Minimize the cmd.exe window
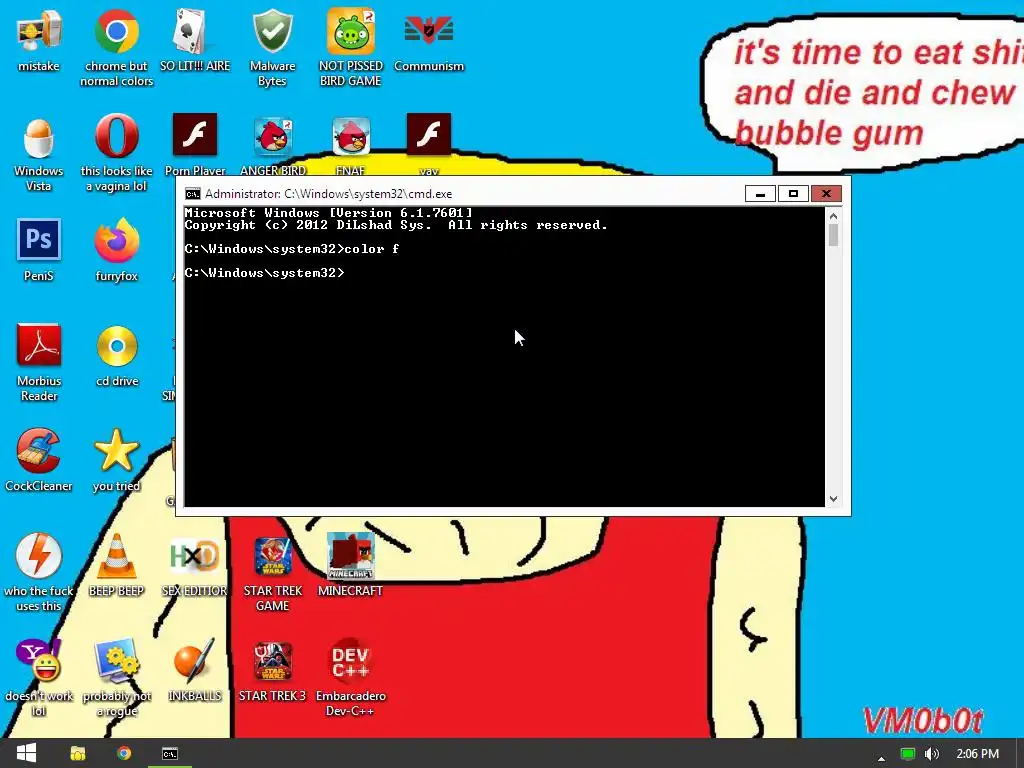1024x768 pixels. [x=760, y=193]
